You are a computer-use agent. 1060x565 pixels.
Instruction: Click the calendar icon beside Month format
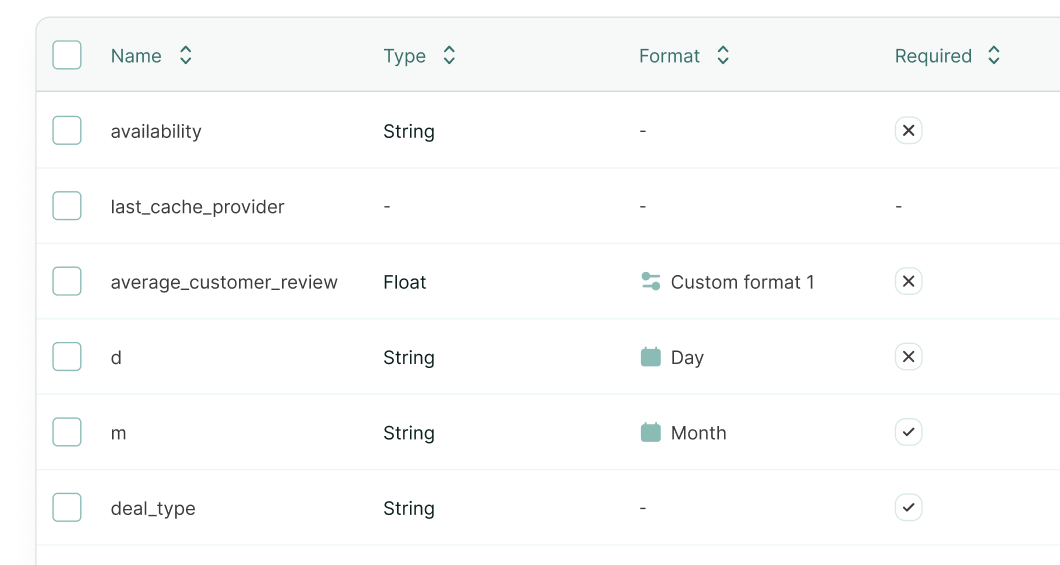(650, 433)
